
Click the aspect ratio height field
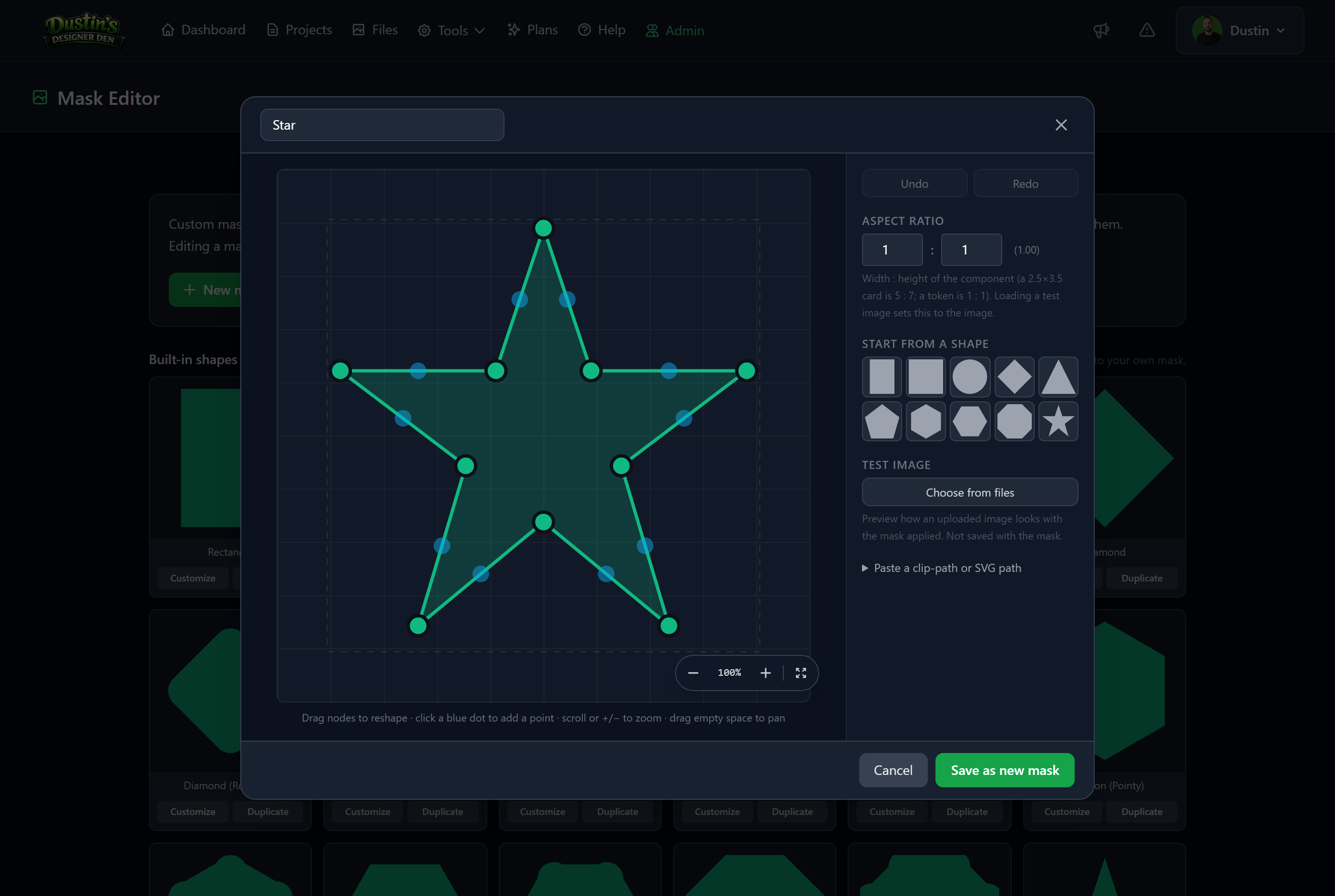971,250
